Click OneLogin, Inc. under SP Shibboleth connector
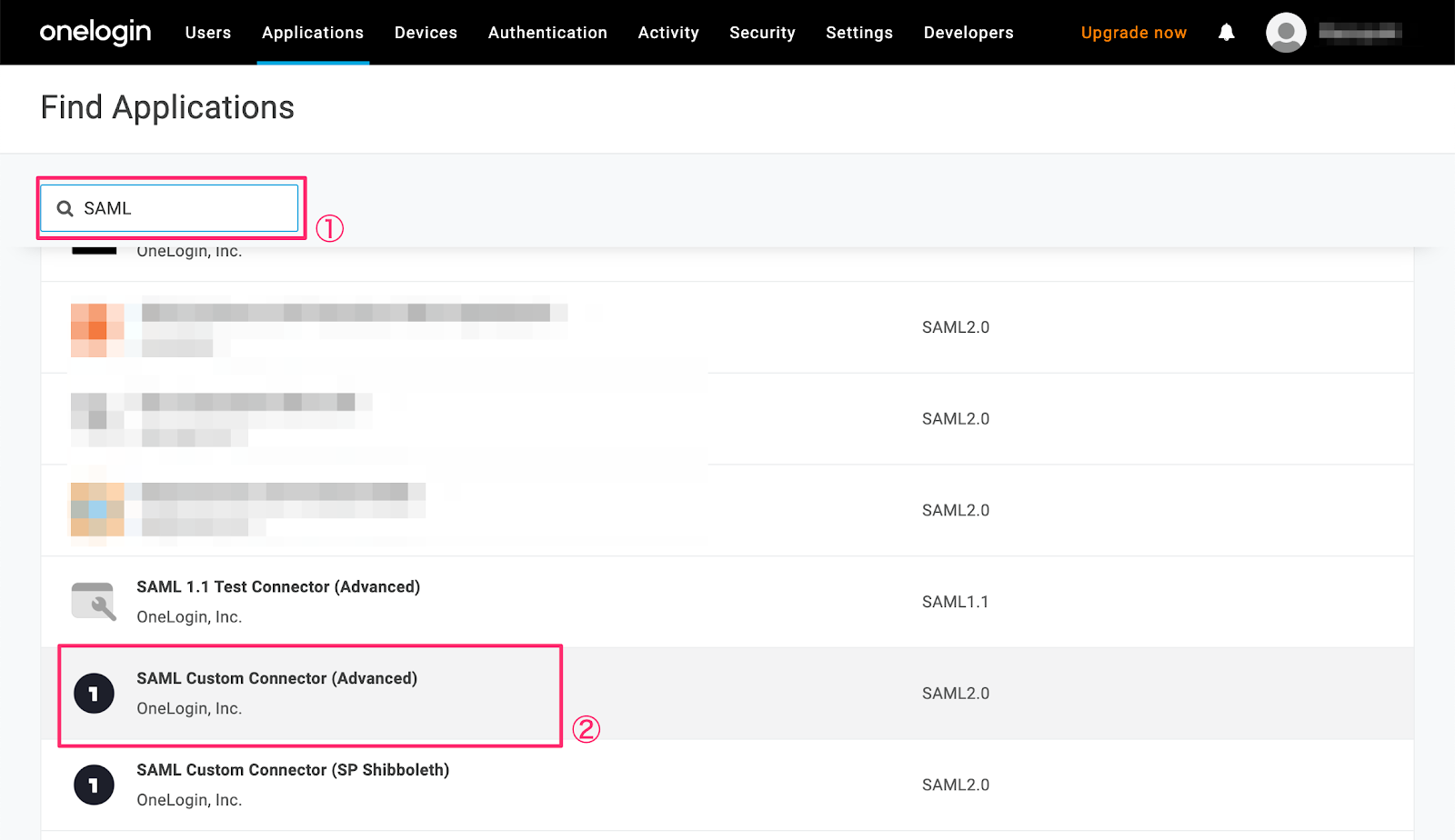This screenshot has height=840, width=1455. point(189,801)
